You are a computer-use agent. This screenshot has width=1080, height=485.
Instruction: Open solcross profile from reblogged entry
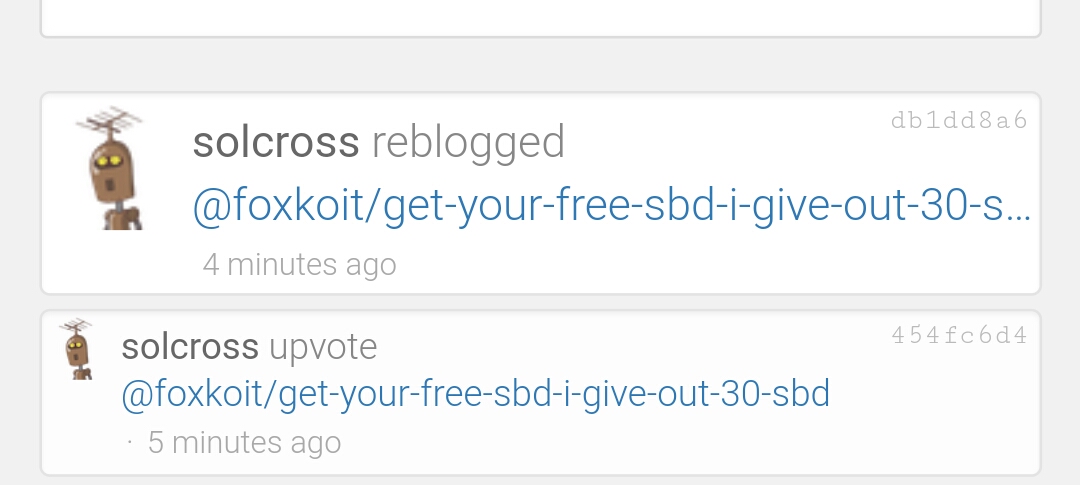pyautogui.click(x=276, y=142)
